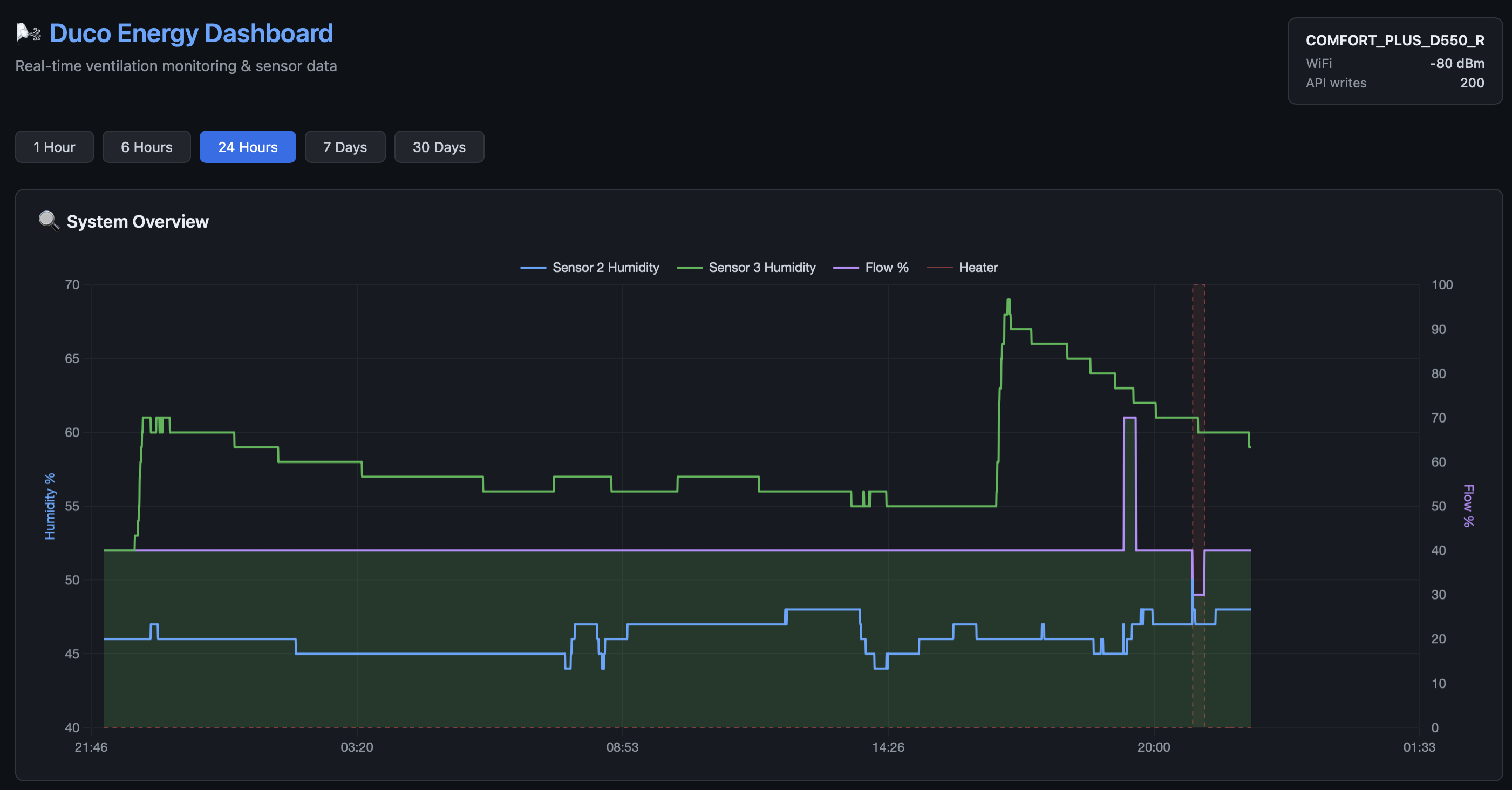Click the System Overview magnifier icon
The image size is (1512, 790).
pos(49,221)
